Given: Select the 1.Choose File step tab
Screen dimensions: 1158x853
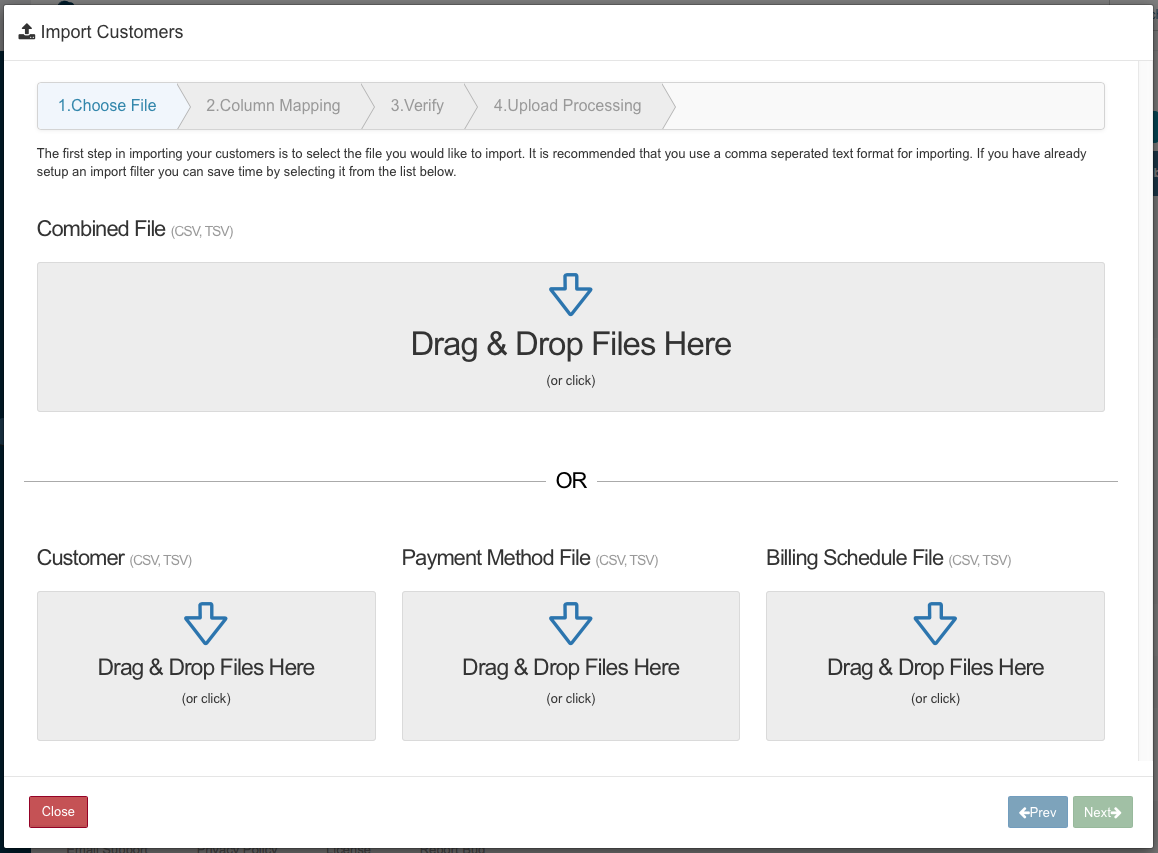Looking at the screenshot, I should point(107,106).
